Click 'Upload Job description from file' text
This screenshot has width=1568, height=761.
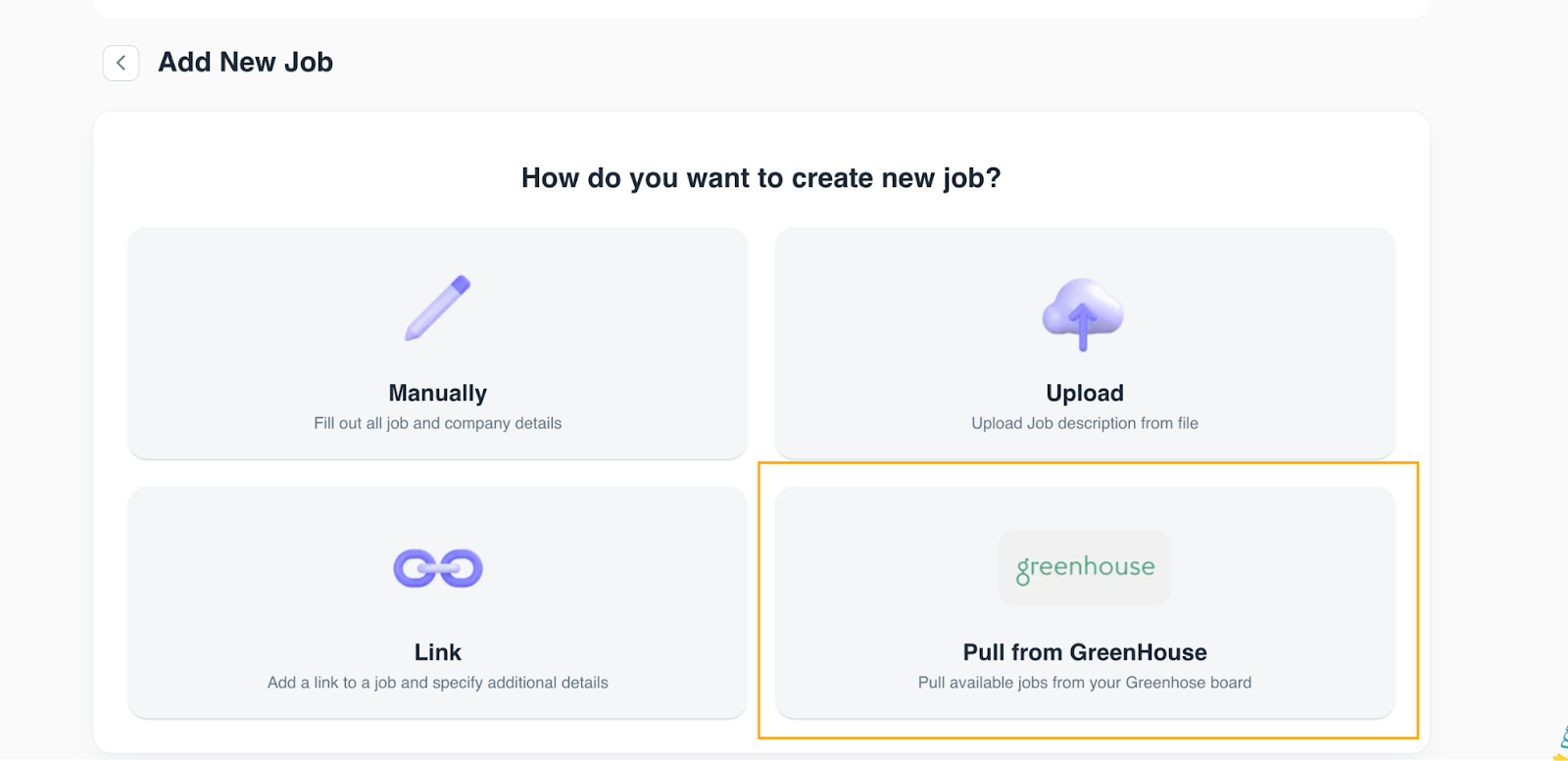click(x=1085, y=423)
